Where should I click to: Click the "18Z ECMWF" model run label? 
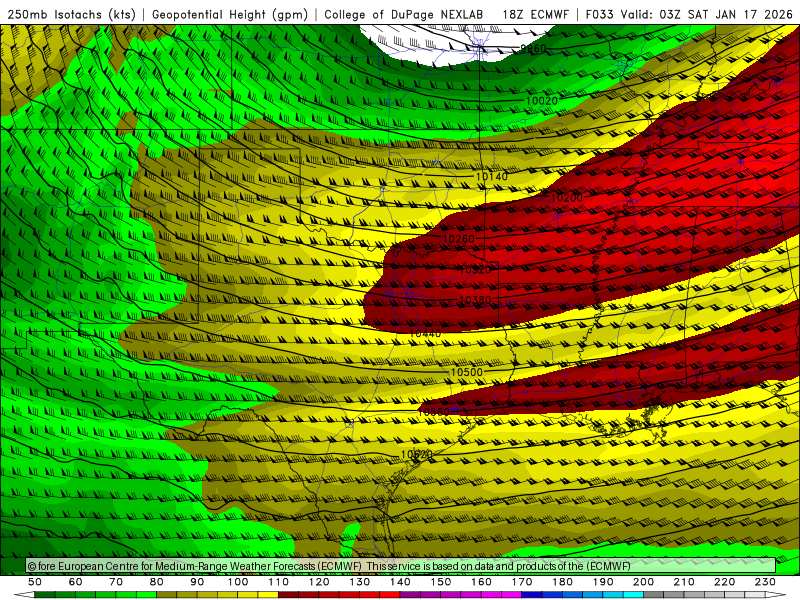(535, 14)
